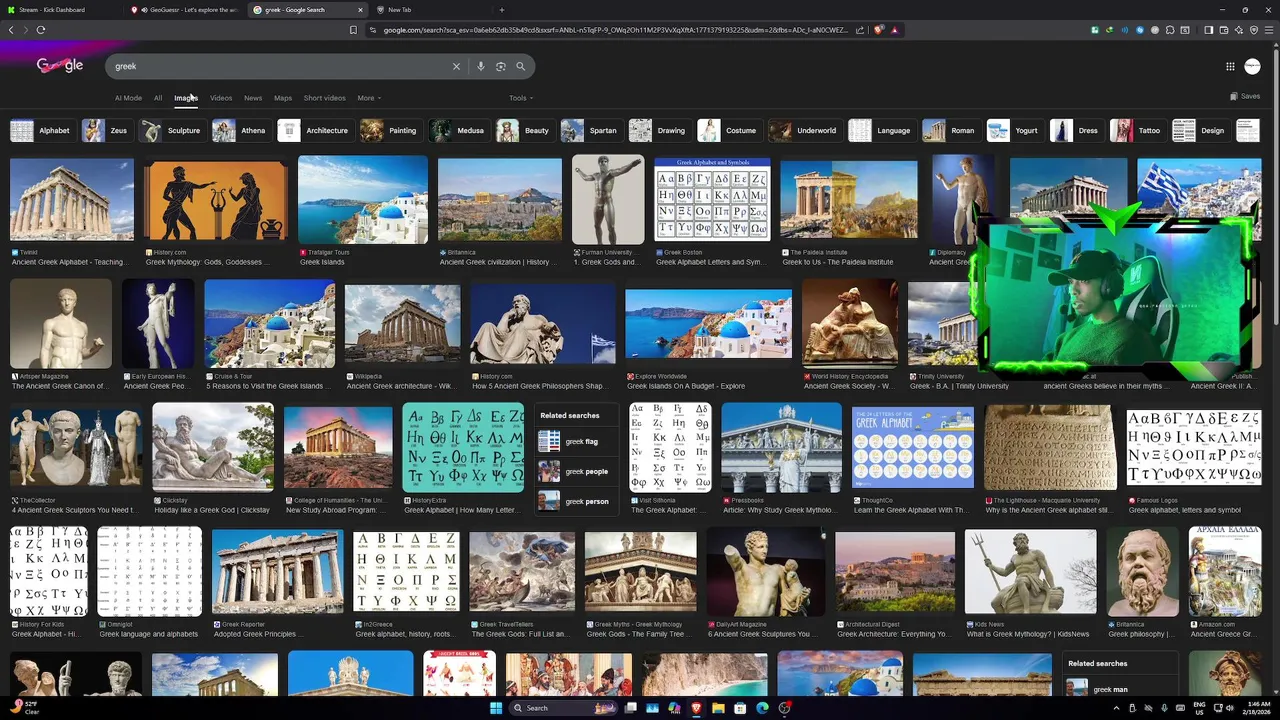Open the Kids News Poseidon statue image

(1030, 572)
